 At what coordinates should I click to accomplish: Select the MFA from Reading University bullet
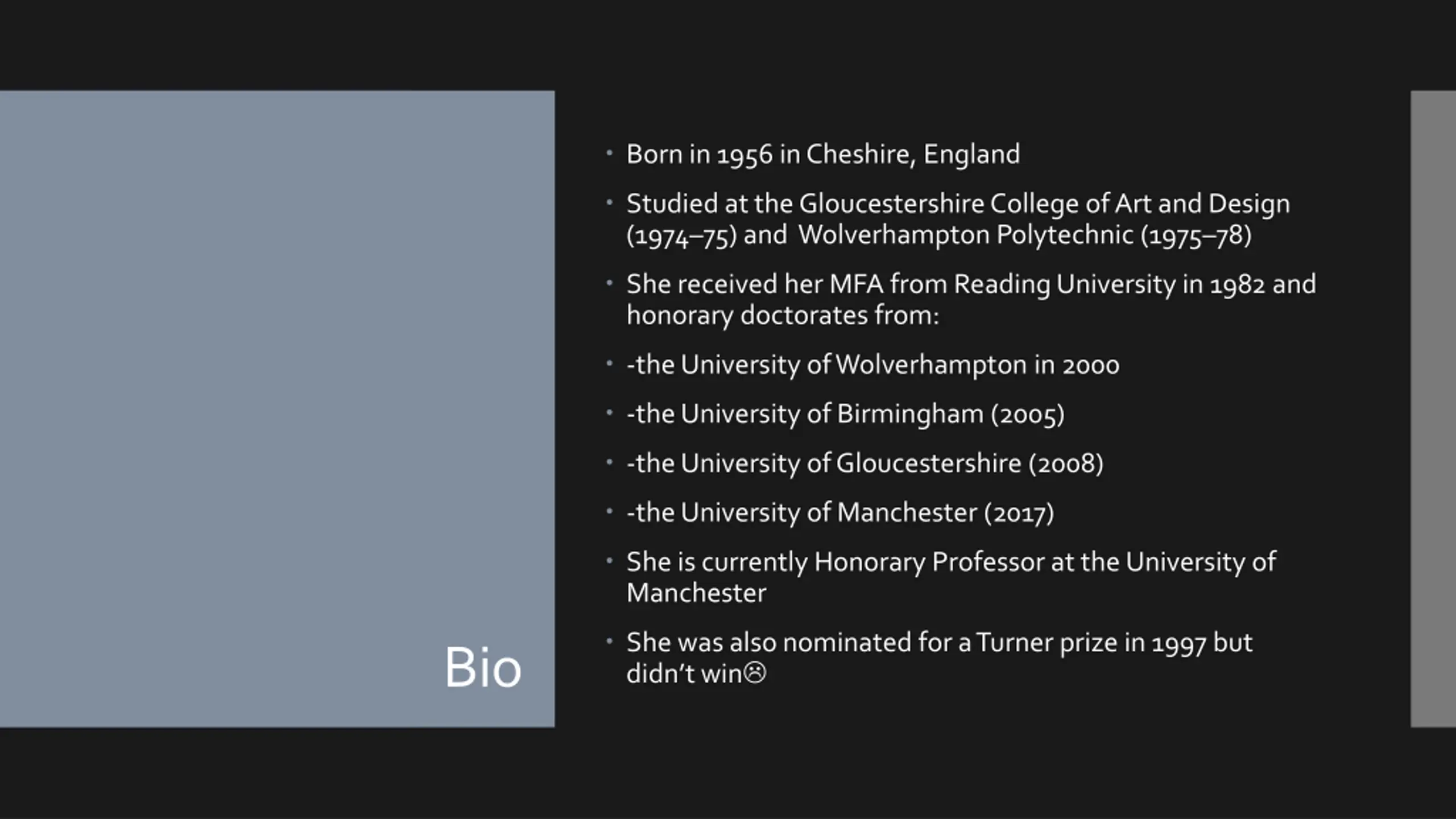coord(971,299)
